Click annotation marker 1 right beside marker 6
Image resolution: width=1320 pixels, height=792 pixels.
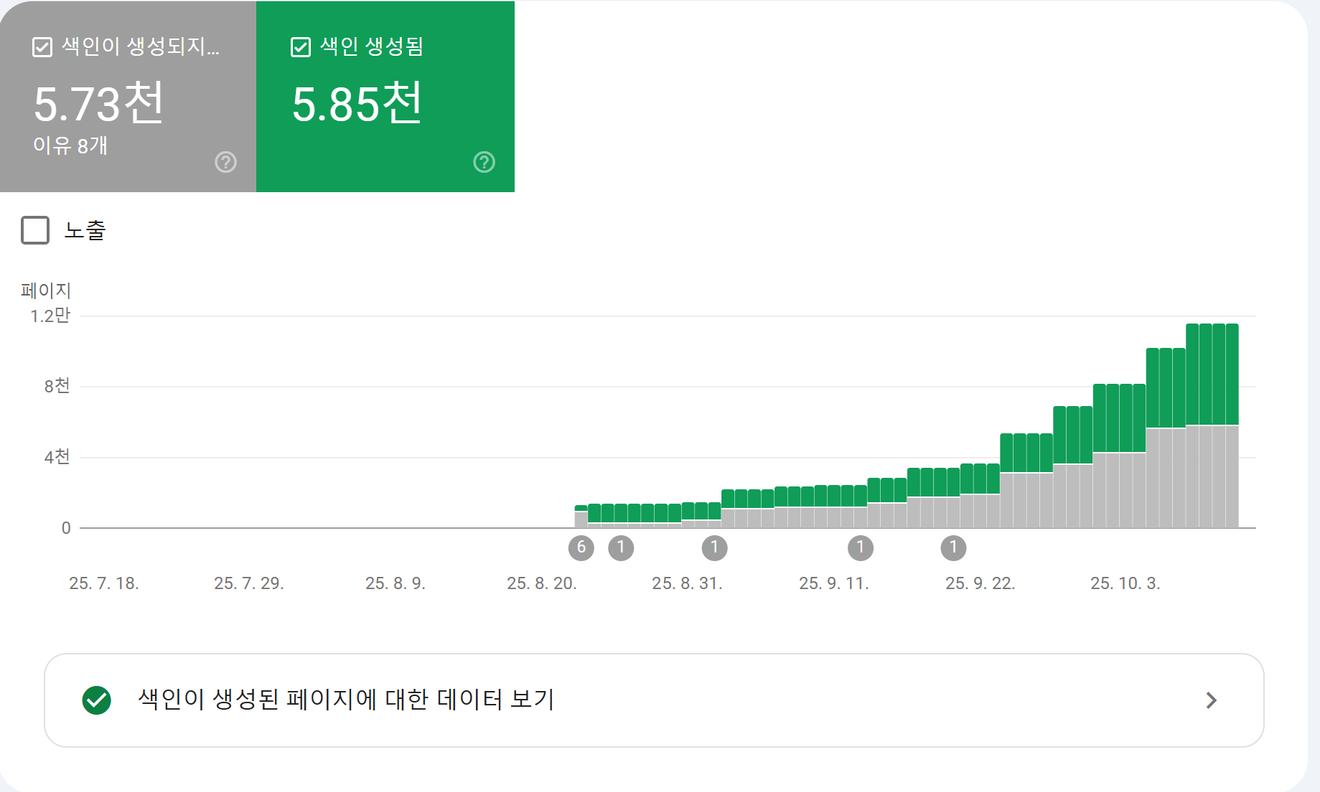pyautogui.click(x=621, y=548)
